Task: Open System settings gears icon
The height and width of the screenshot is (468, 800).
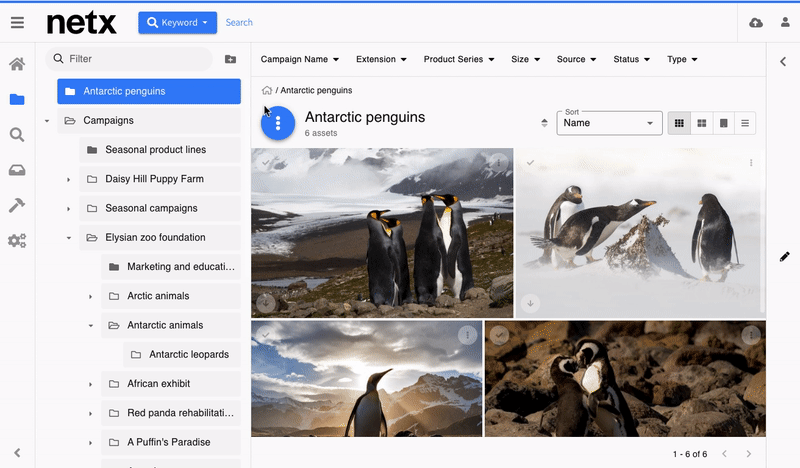Action: (17, 240)
